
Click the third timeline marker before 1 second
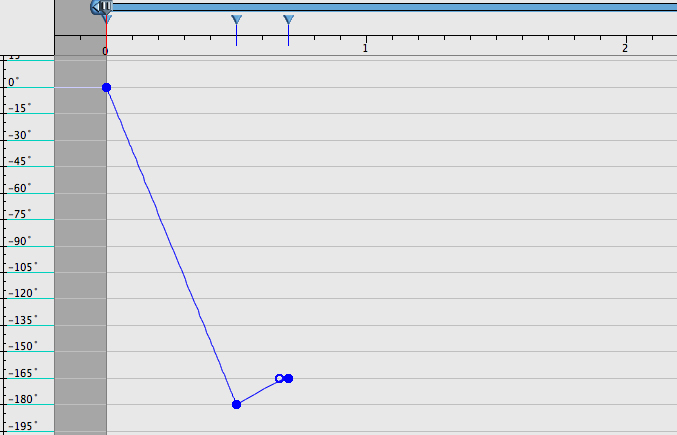288,20
